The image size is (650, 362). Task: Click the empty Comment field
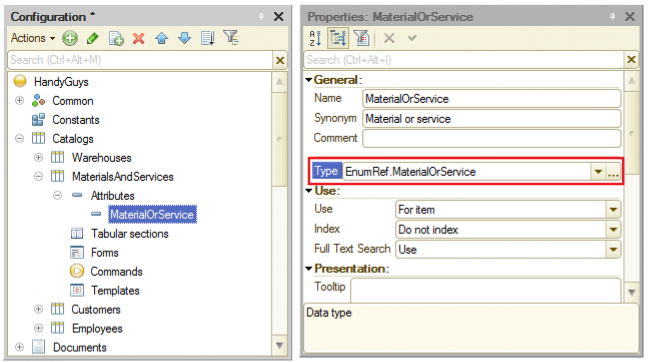point(492,138)
